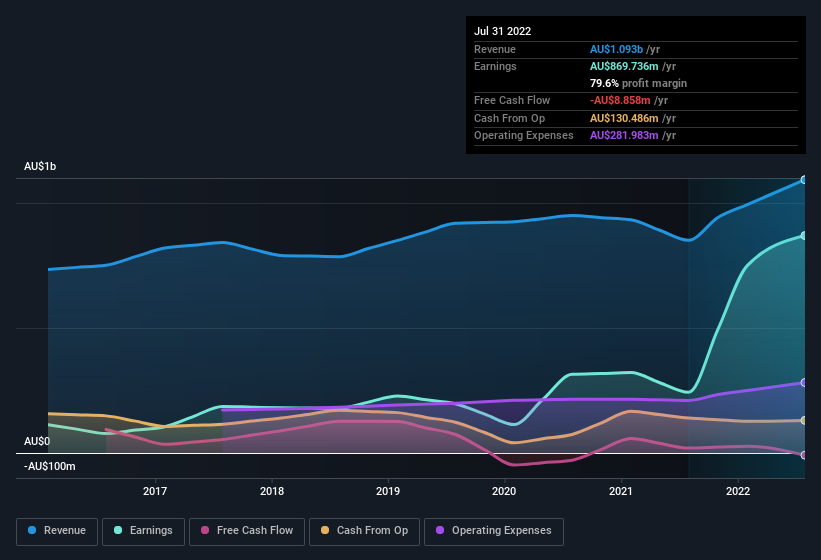821x560 pixels.
Task: Toggle the Operating Expenses legend button
Action: point(493,531)
